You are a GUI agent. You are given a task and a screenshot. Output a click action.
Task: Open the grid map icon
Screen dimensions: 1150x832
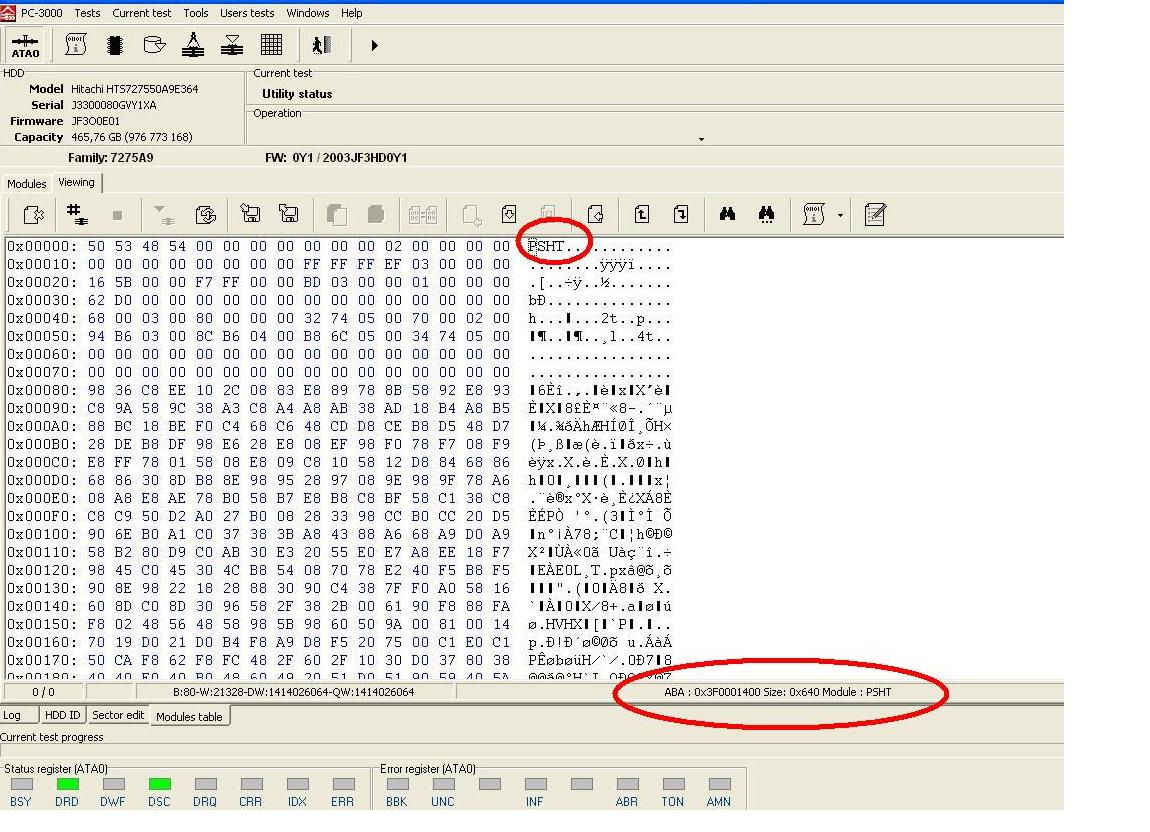(x=271, y=45)
